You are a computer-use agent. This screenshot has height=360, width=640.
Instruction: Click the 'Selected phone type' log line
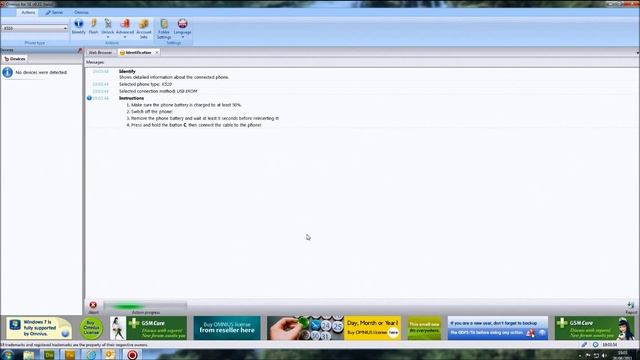tap(145, 84)
